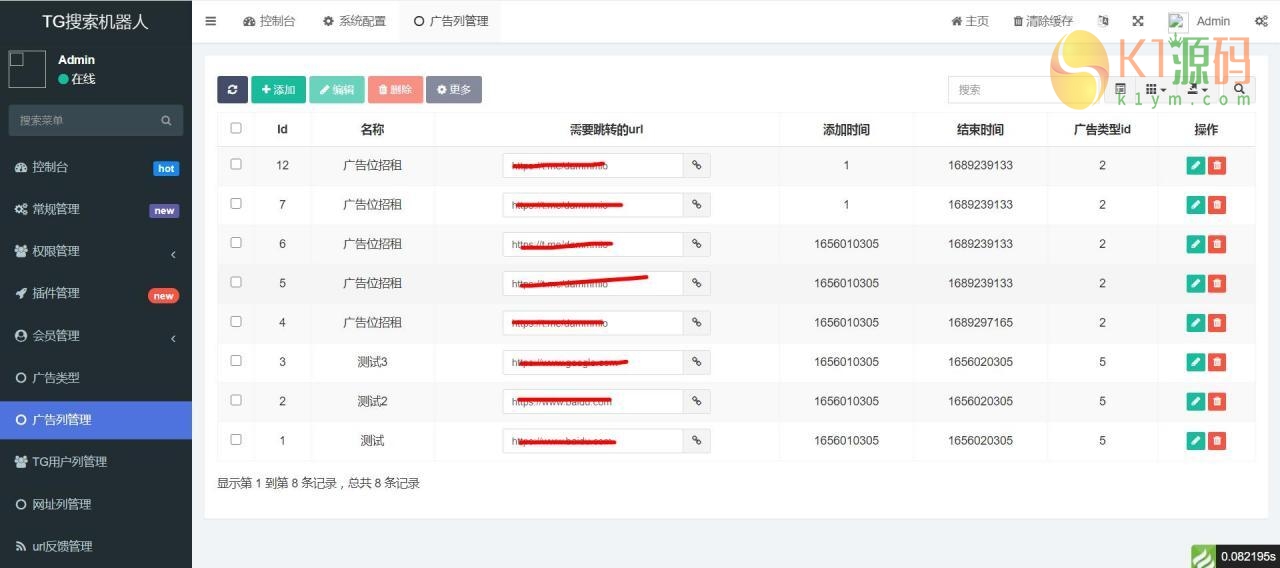Open 广告类型 in the sidebar
1280x568 pixels.
pyautogui.click(x=96, y=378)
